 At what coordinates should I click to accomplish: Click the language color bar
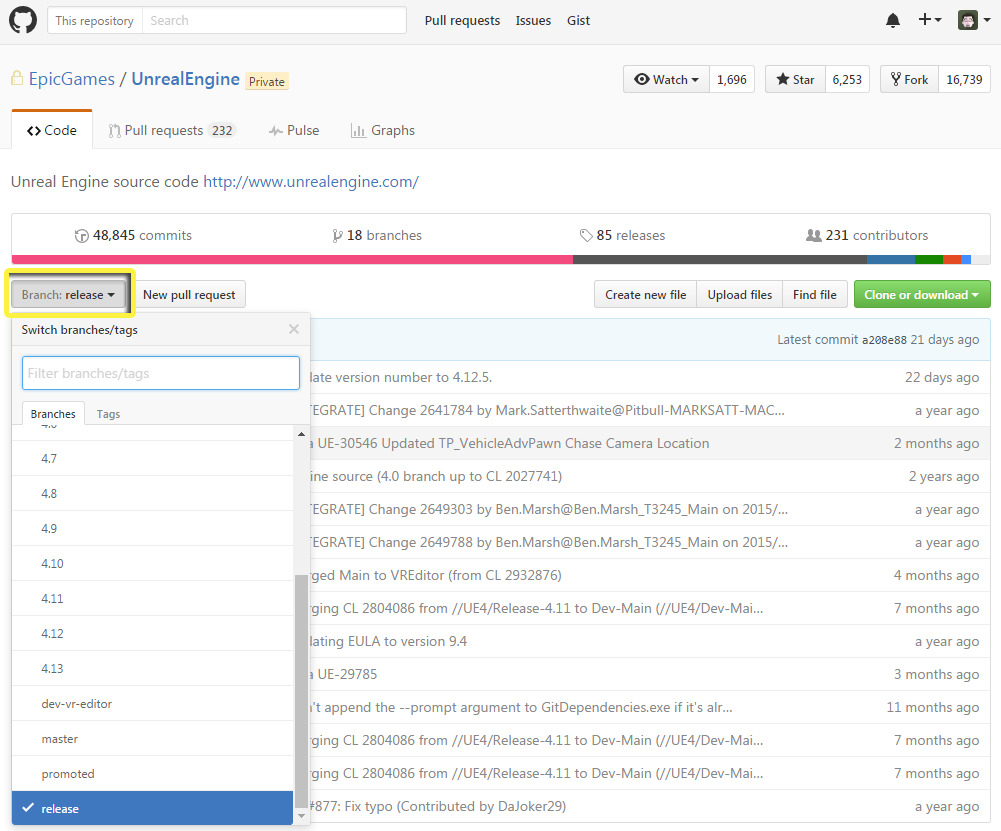[500, 260]
